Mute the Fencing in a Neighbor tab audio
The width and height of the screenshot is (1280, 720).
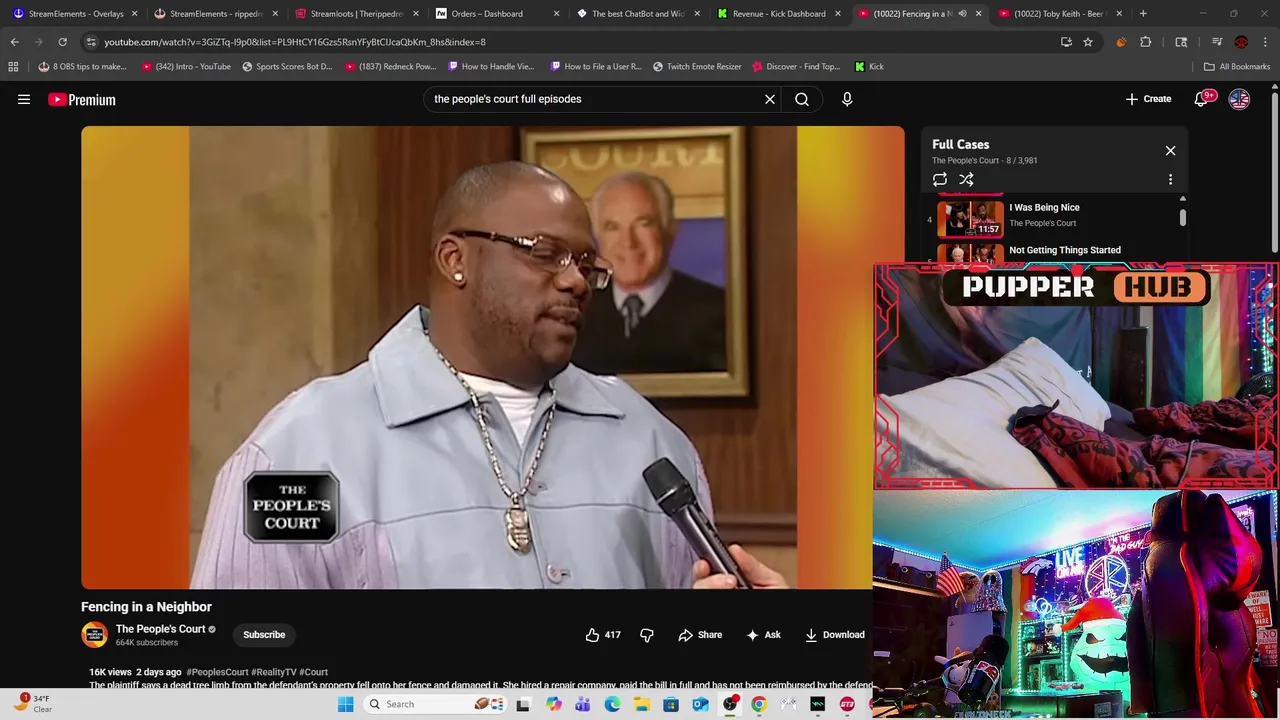point(962,14)
